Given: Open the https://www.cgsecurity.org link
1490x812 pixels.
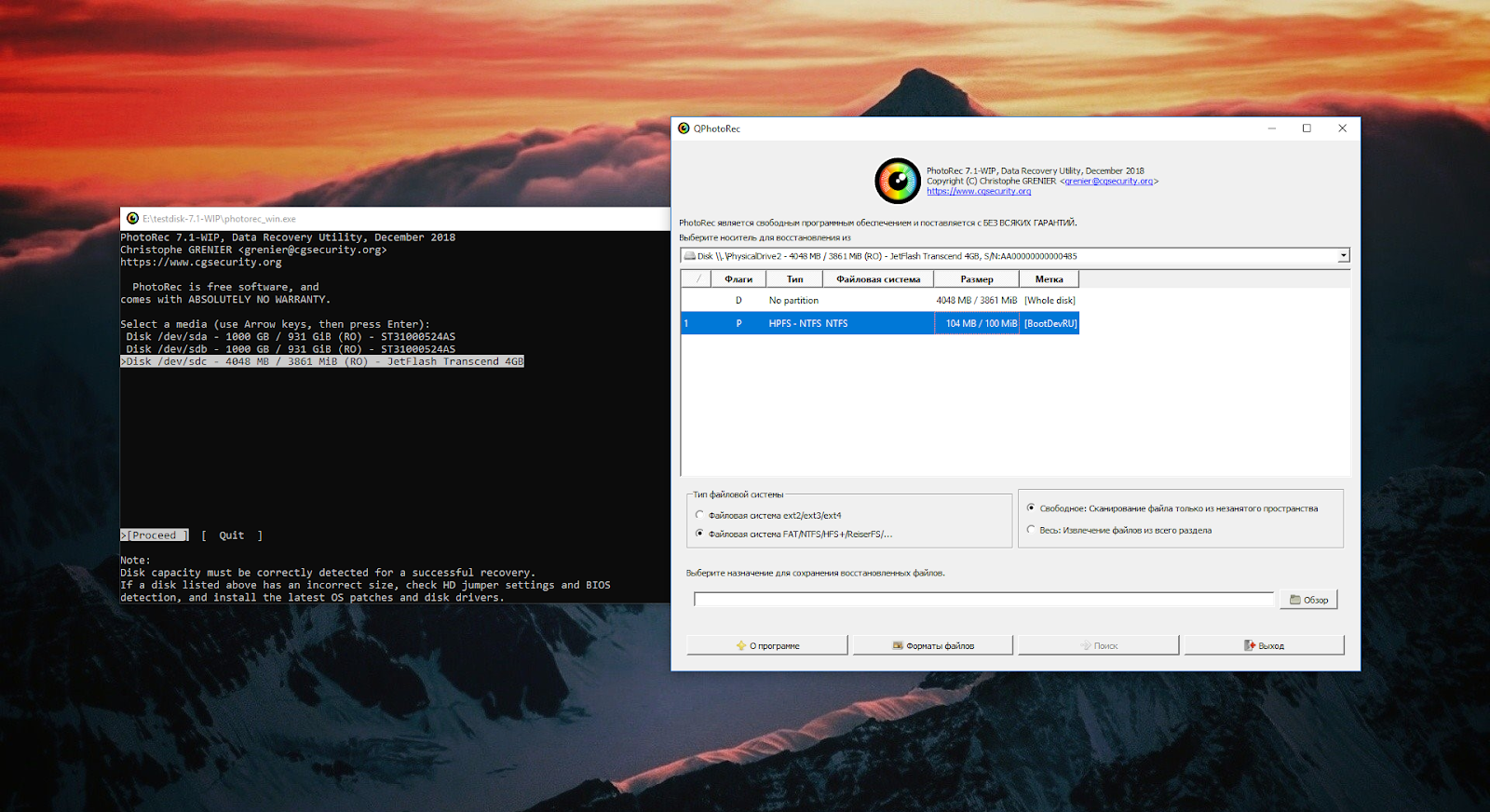Looking at the screenshot, I should pyautogui.click(x=979, y=192).
